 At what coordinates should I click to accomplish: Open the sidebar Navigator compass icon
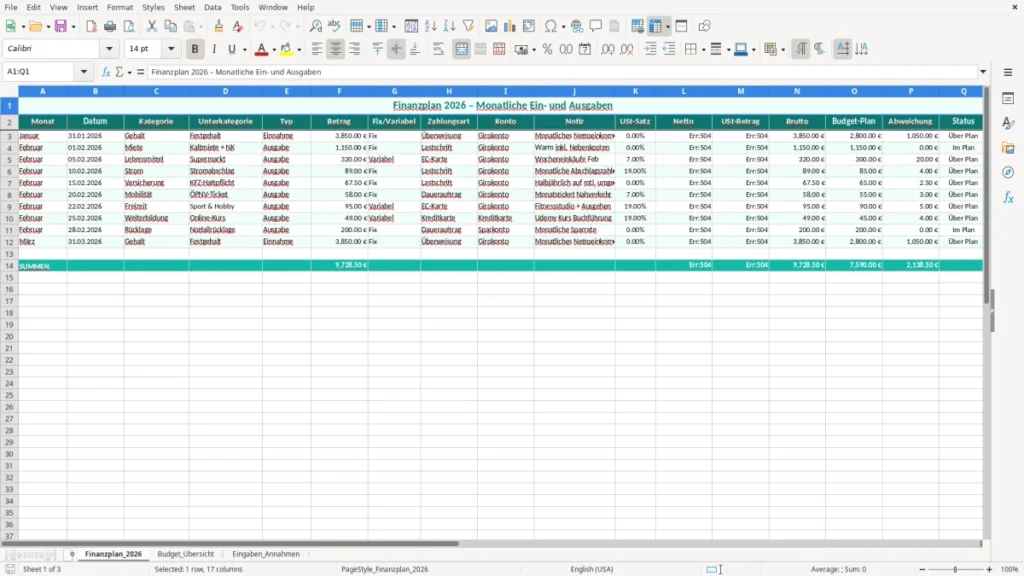click(1008, 172)
